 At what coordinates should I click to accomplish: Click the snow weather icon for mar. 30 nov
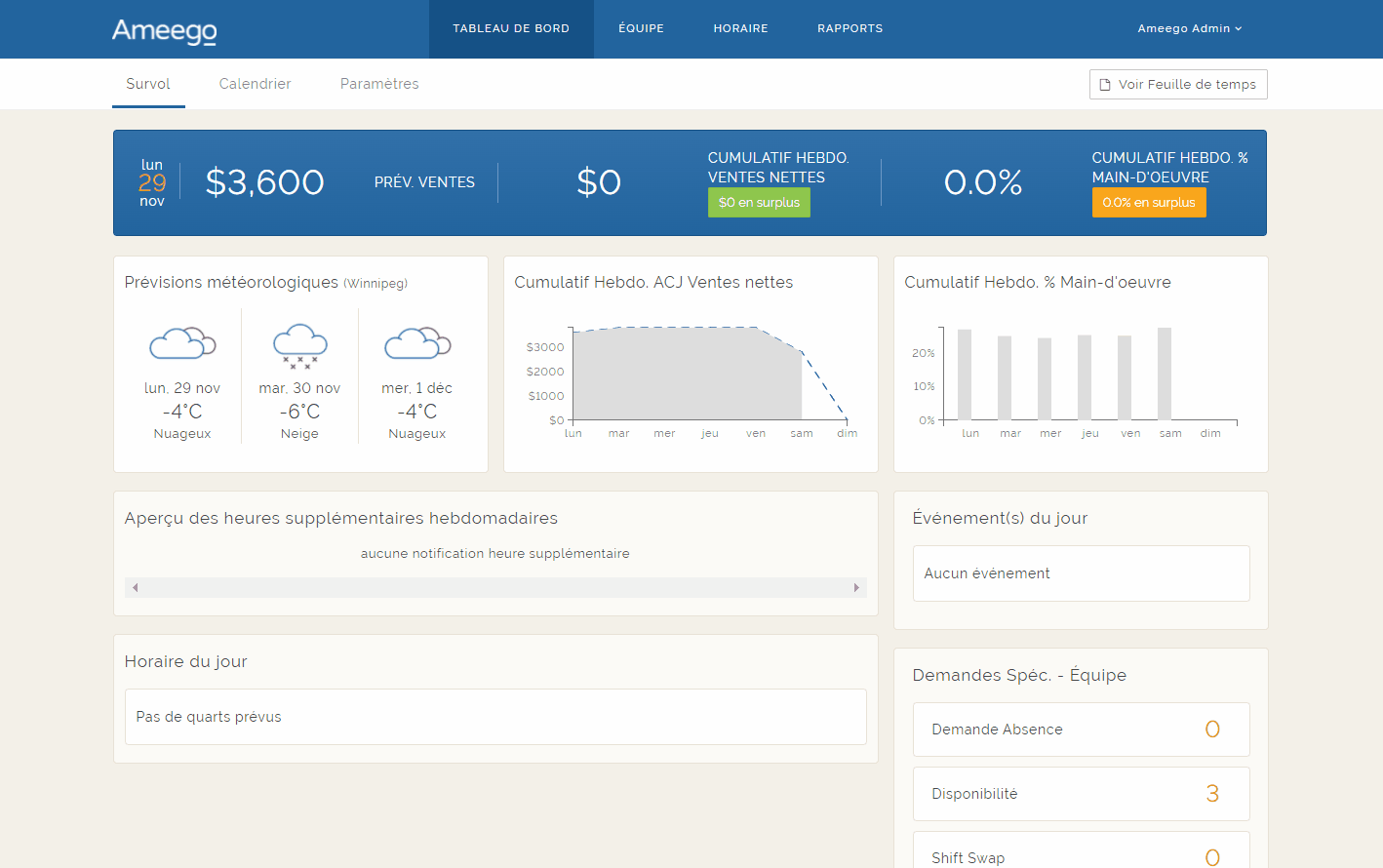coord(299,345)
